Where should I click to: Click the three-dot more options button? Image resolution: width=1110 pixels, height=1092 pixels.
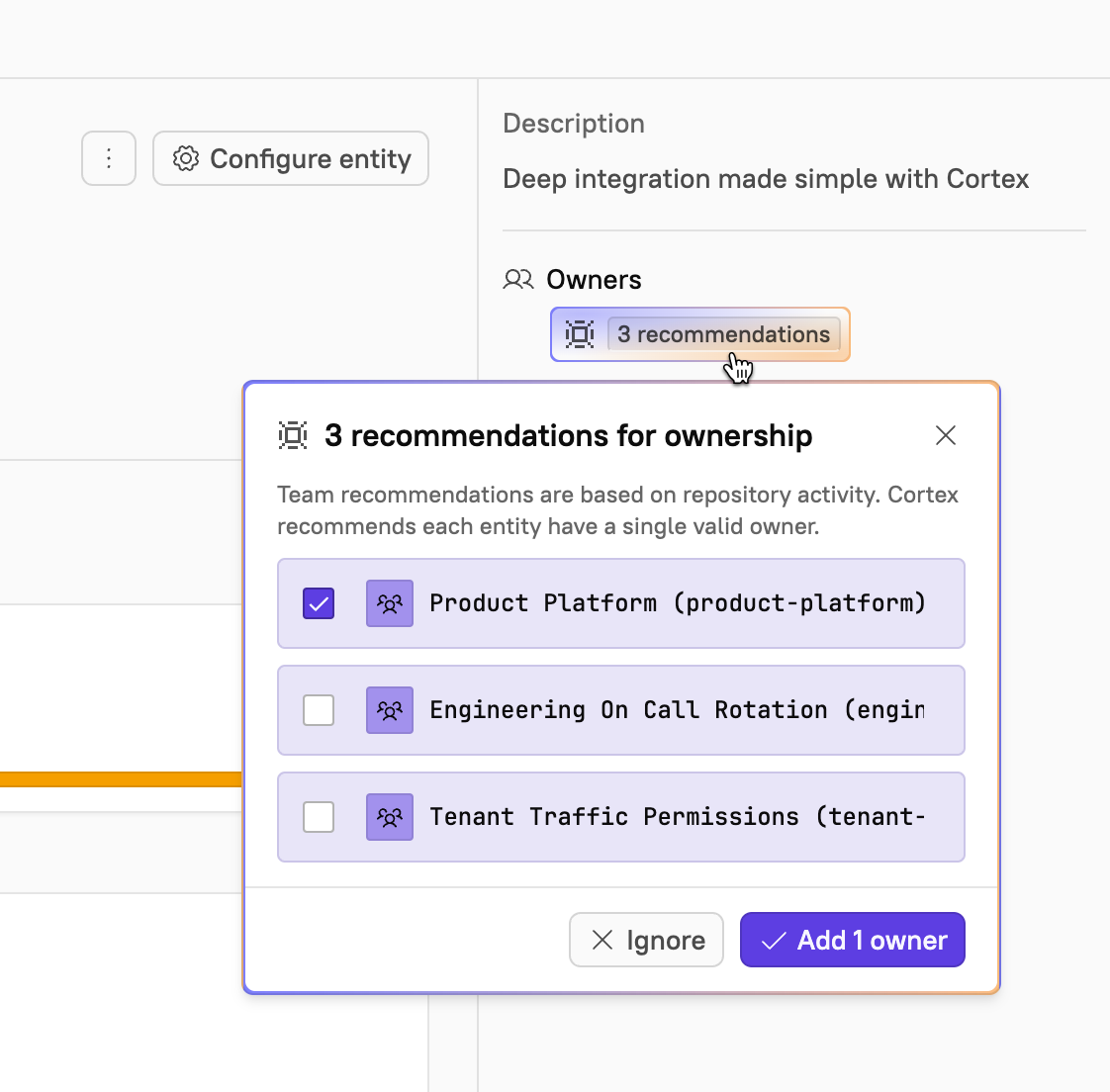109,158
